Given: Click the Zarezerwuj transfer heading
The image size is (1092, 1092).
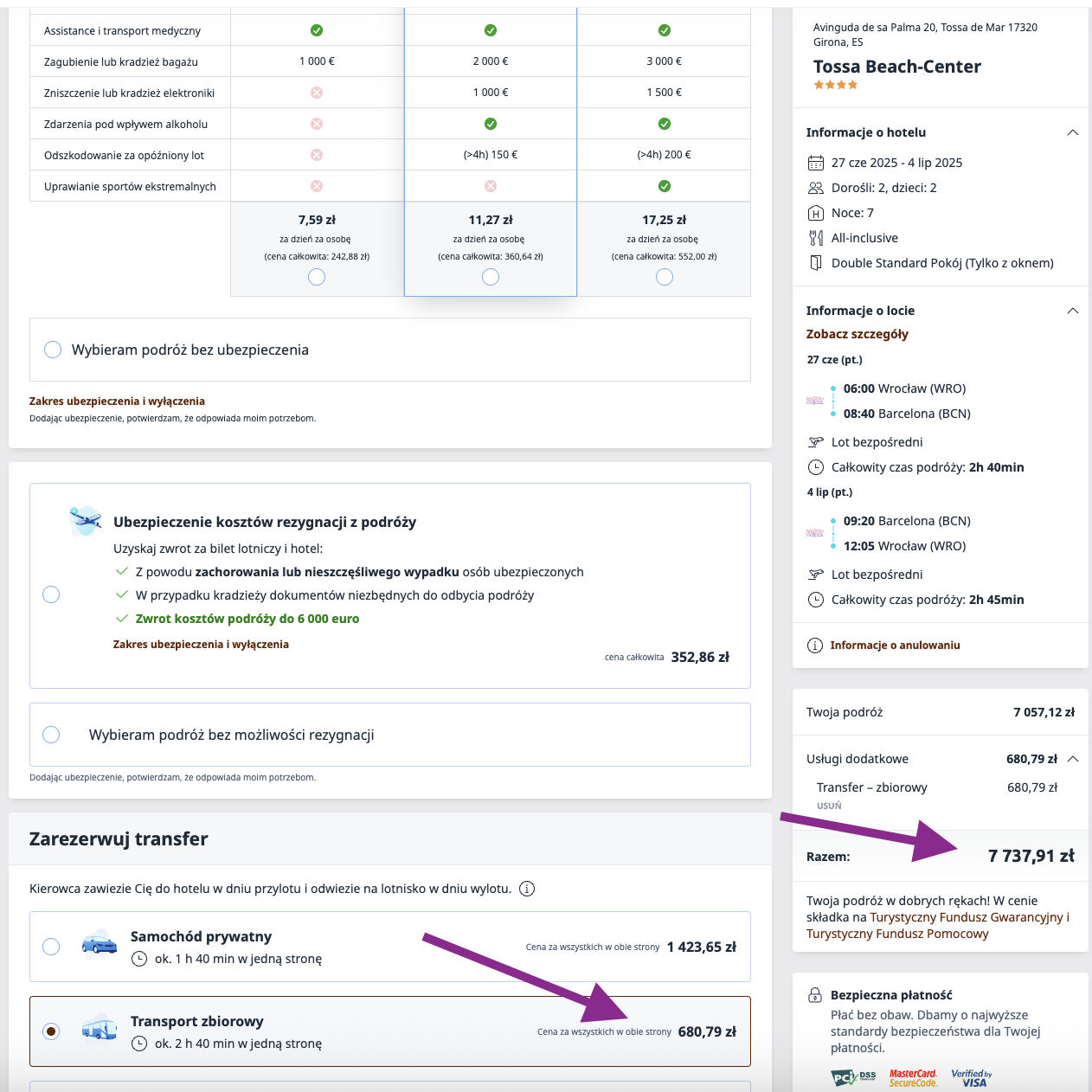Looking at the screenshot, I should 119,838.
